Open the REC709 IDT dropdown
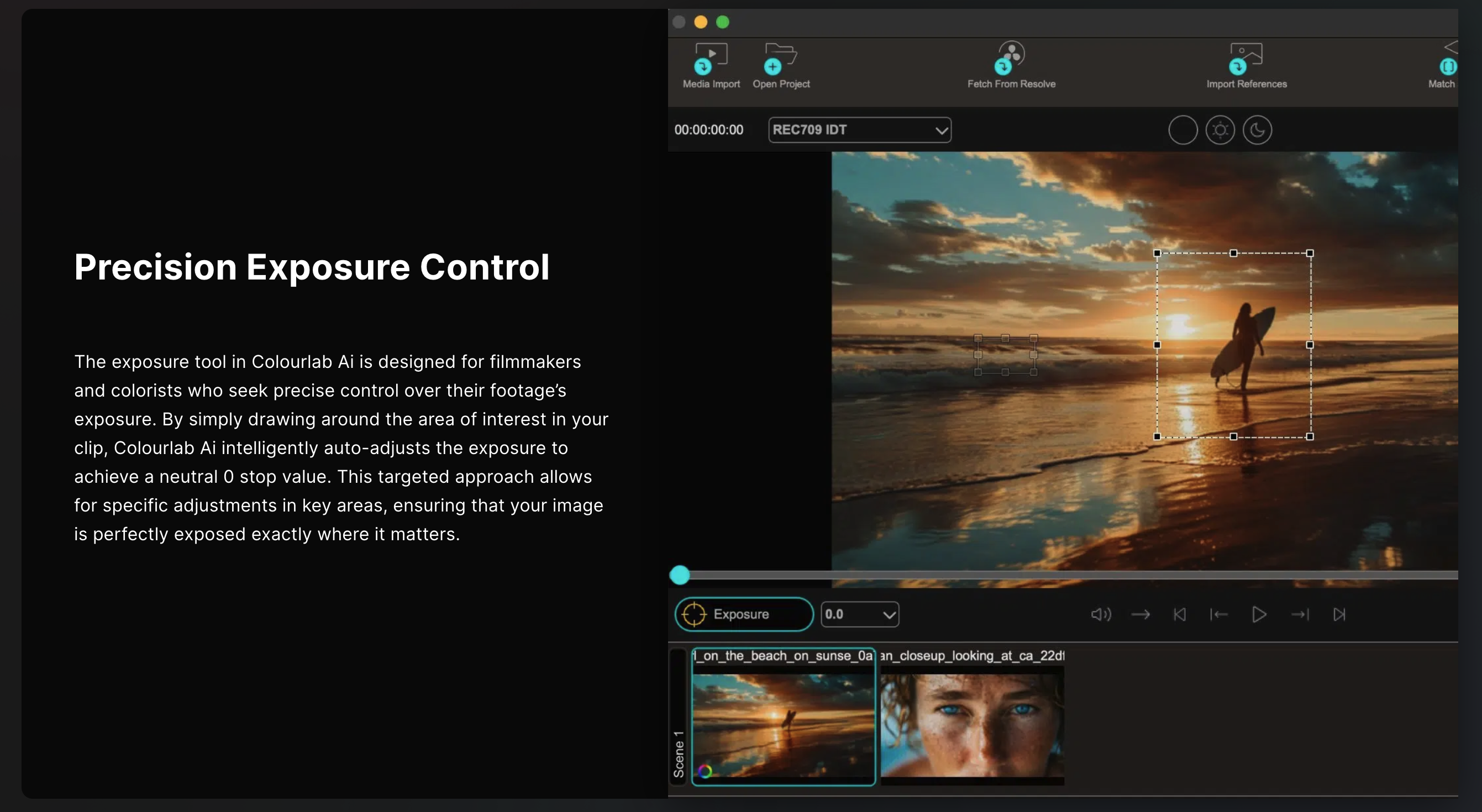This screenshot has width=1482, height=812. [x=859, y=130]
